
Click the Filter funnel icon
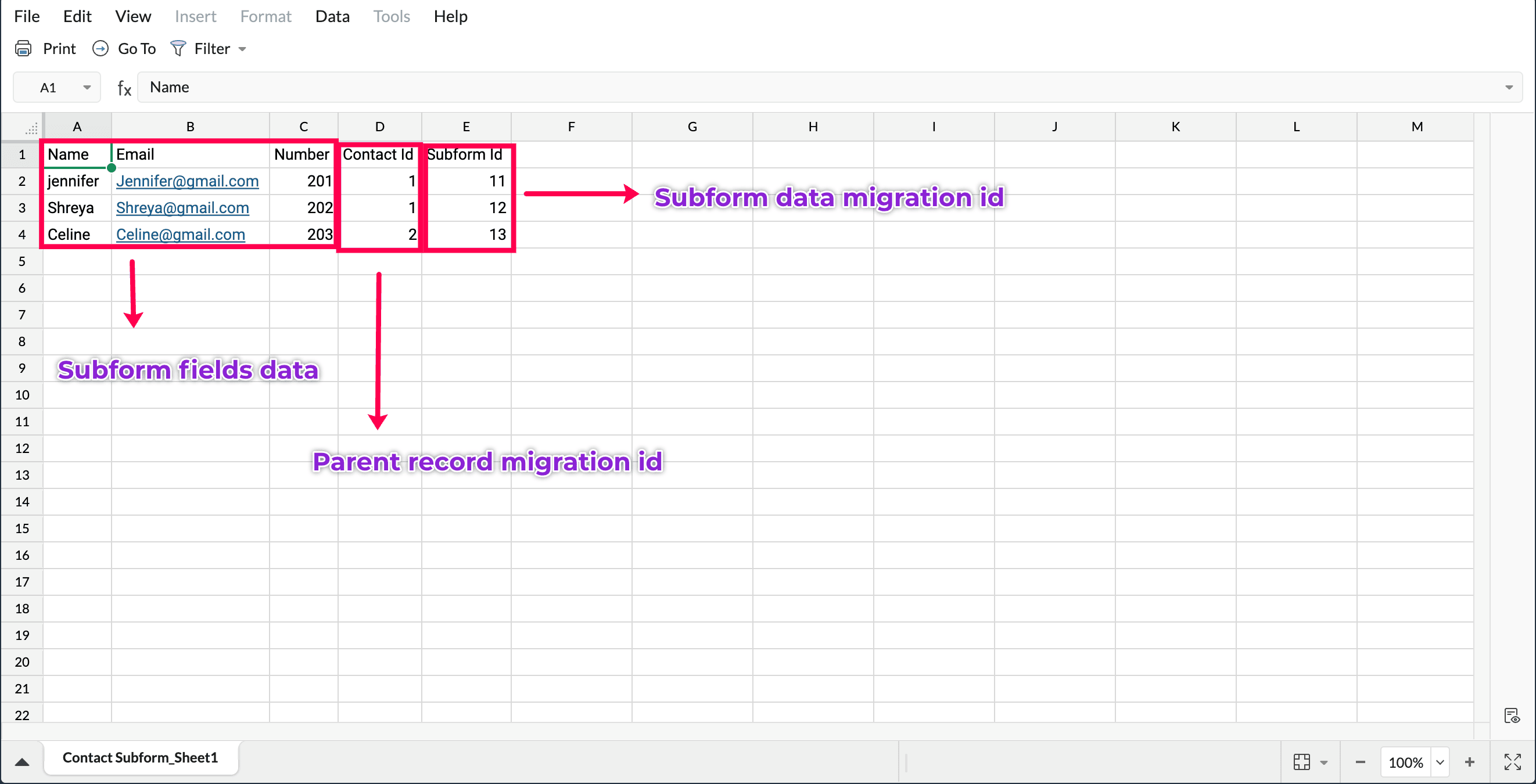tap(178, 48)
